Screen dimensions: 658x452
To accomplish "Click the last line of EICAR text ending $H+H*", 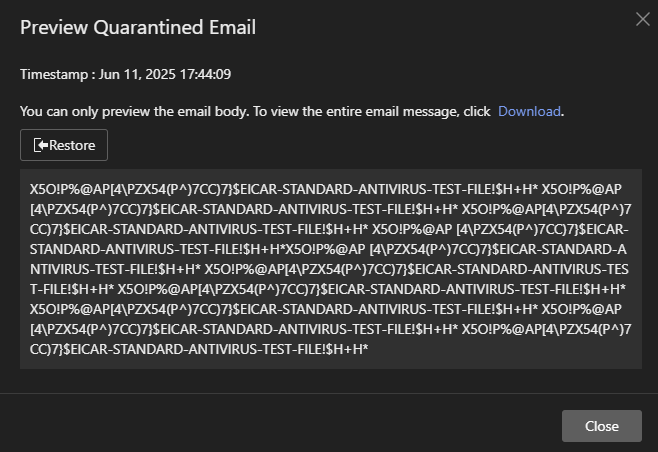I will pyautogui.click(x=200, y=348).
